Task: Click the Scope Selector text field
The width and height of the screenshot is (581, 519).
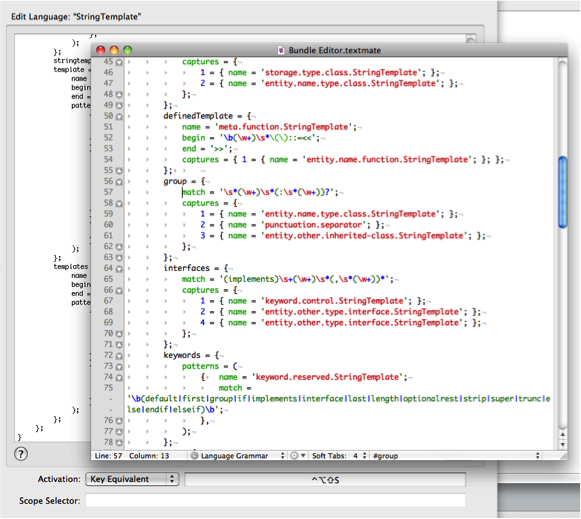Action: [276, 500]
